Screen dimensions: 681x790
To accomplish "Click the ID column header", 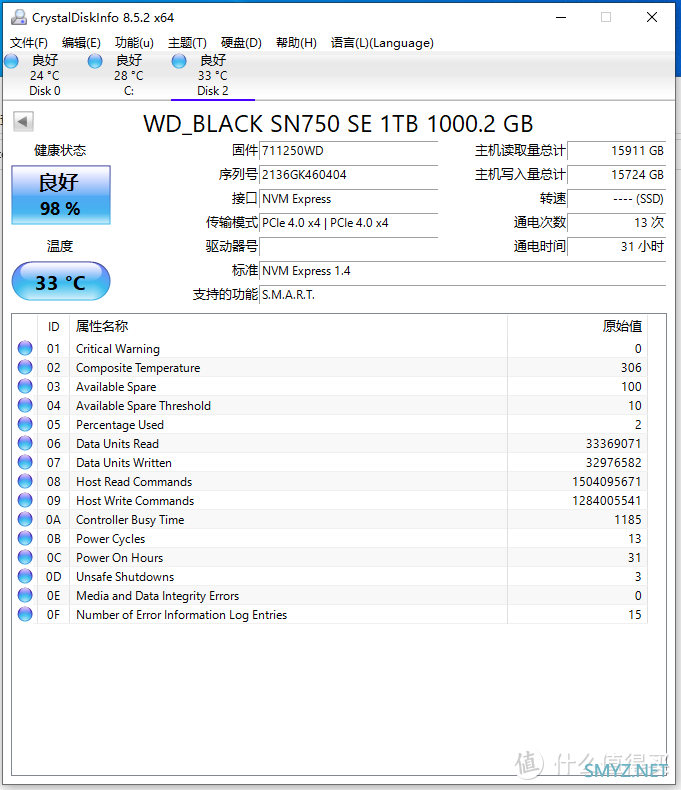I will click(53, 326).
